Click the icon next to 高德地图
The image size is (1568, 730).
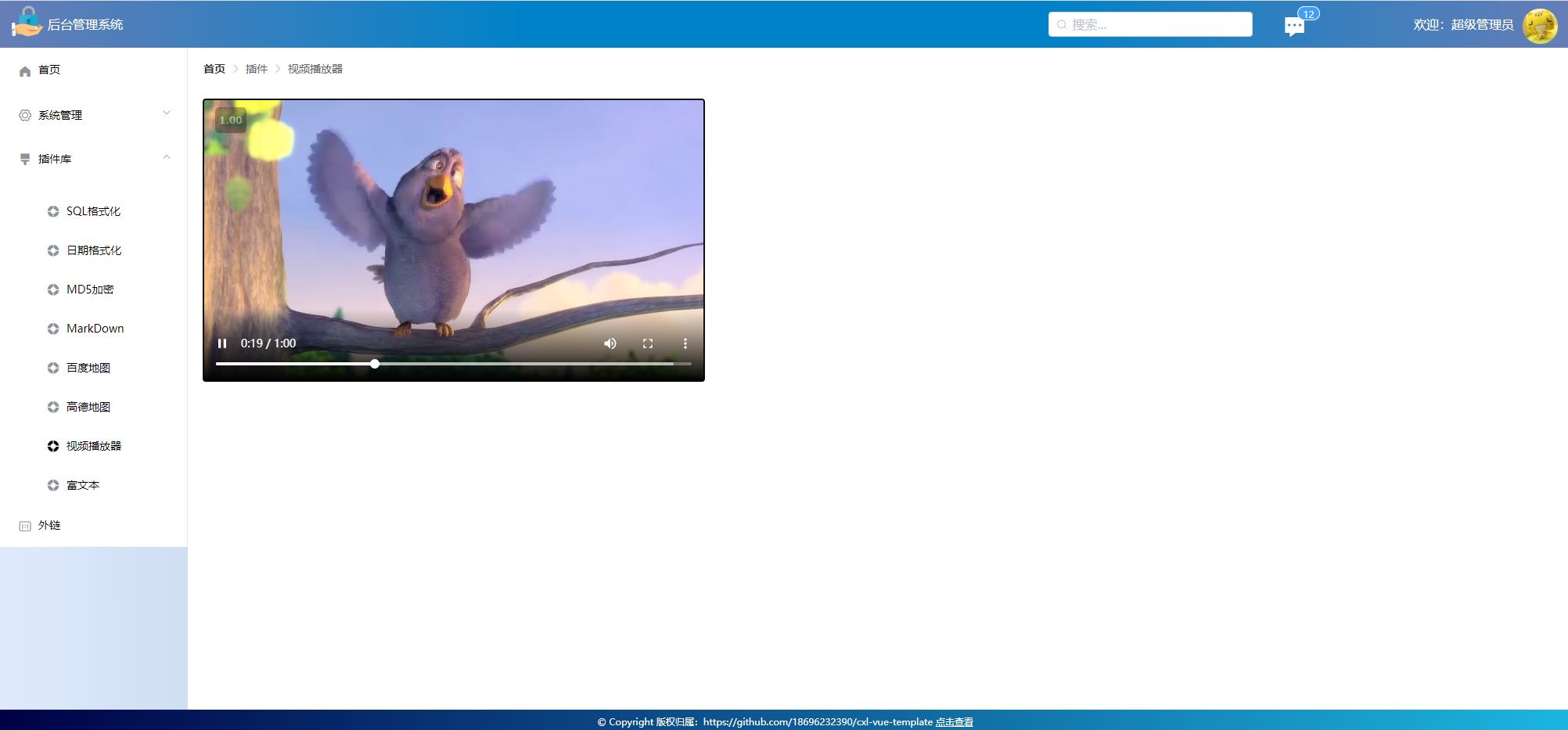tap(53, 407)
